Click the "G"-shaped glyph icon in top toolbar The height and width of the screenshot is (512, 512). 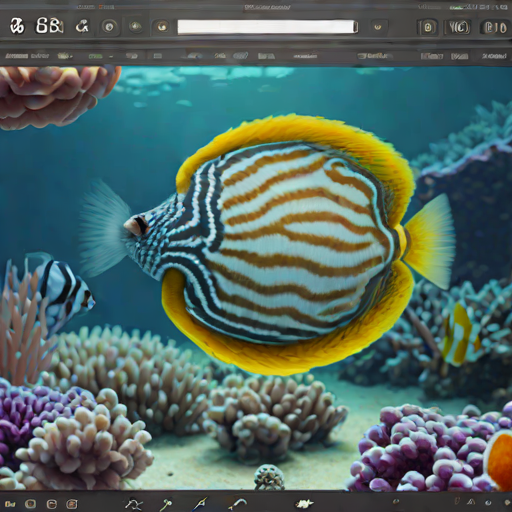[82, 26]
